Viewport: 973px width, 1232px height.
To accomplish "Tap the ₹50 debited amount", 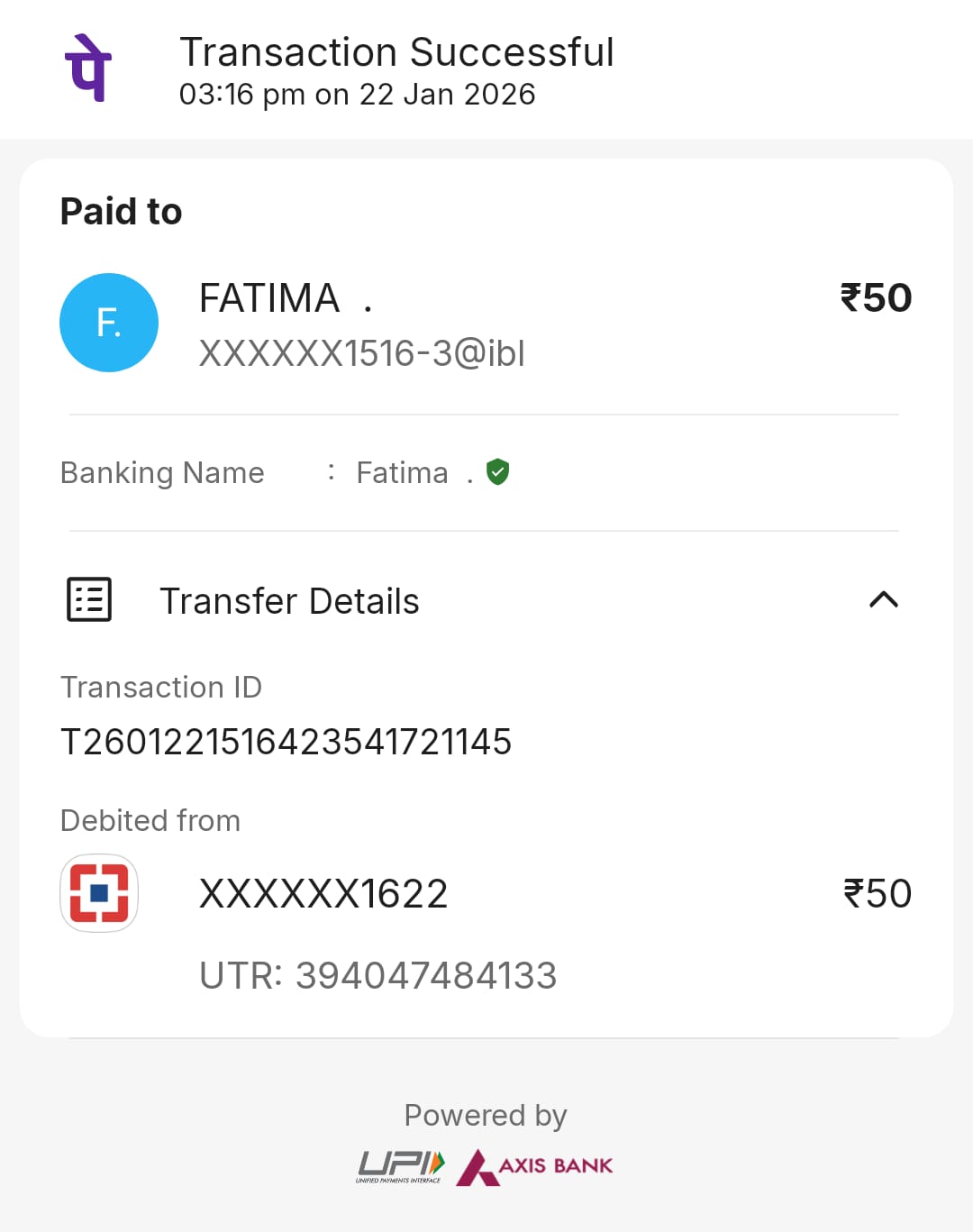I will click(x=877, y=894).
